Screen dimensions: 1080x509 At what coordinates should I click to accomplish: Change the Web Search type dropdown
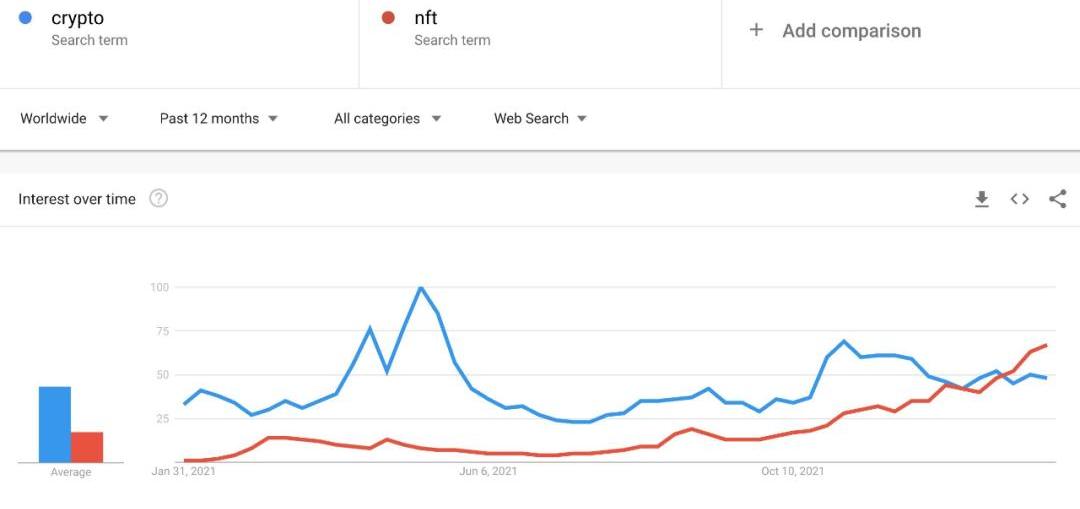540,118
